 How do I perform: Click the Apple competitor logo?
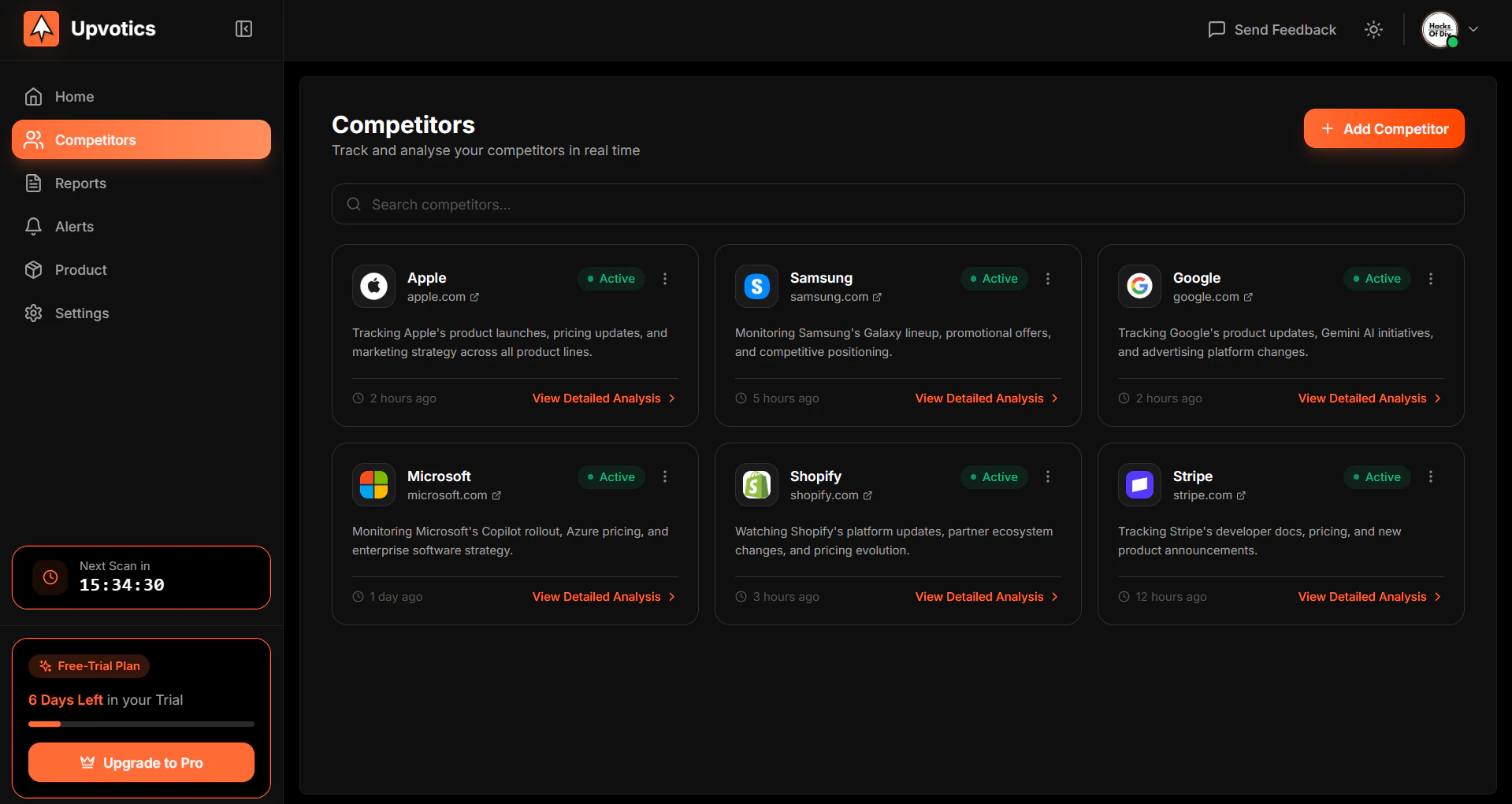(373, 286)
